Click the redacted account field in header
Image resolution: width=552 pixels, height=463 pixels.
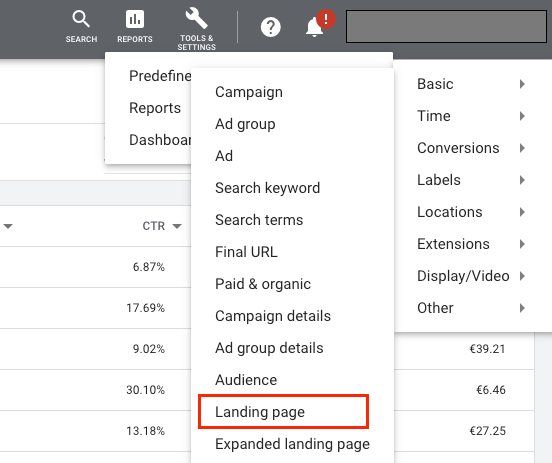pyautogui.click(x=446, y=26)
